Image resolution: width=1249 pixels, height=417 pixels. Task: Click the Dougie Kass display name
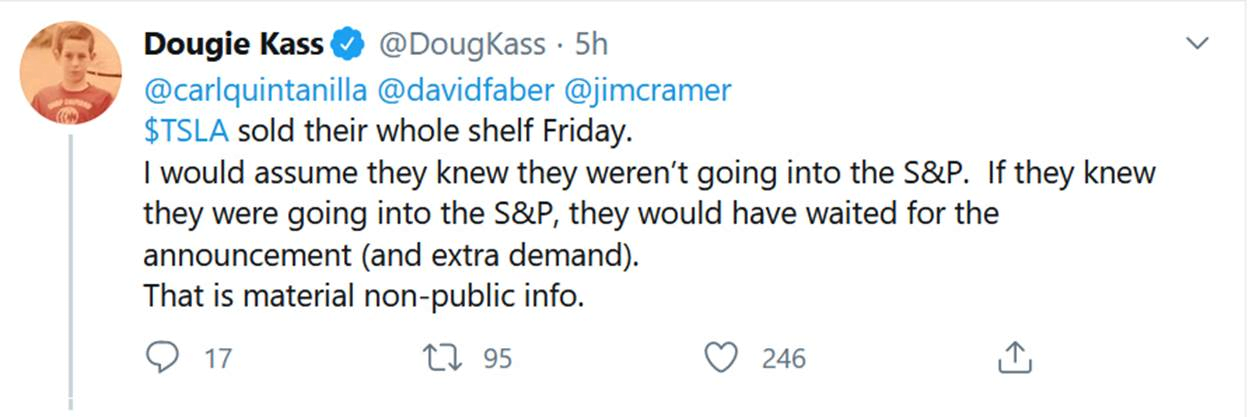point(234,45)
